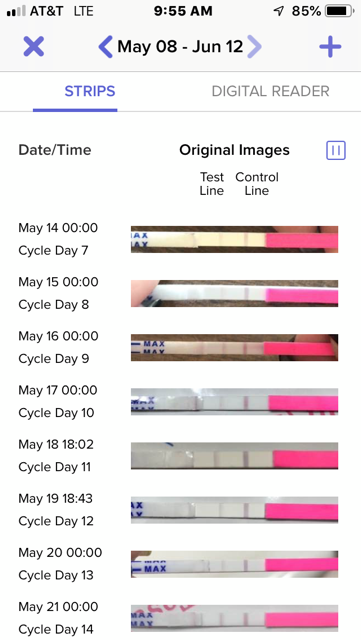Image resolution: width=361 pixels, height=640 pixels.
Task: Tap the Original Images header
Action: pyautogui.click(x=234, y=150)
